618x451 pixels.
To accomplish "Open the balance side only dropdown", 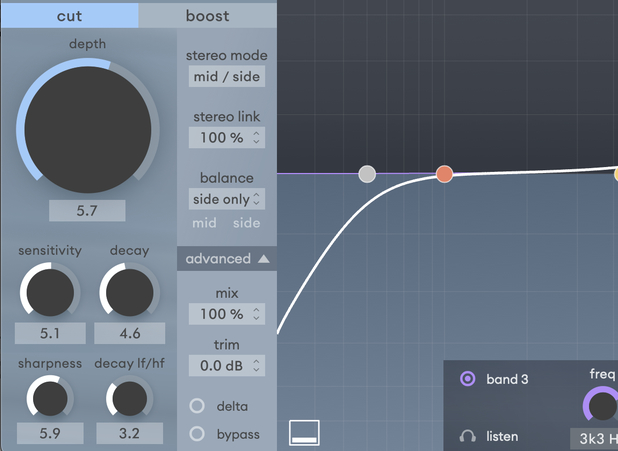I will [x=227, y=199].
